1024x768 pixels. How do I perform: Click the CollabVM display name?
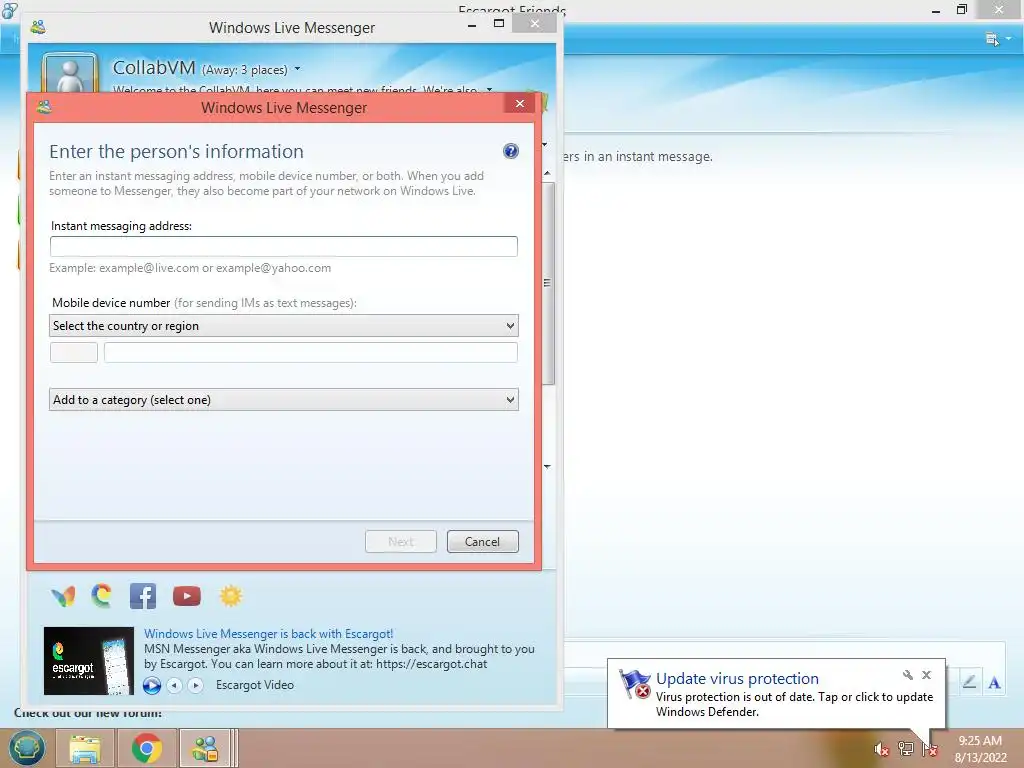click(x=154, y=67)
